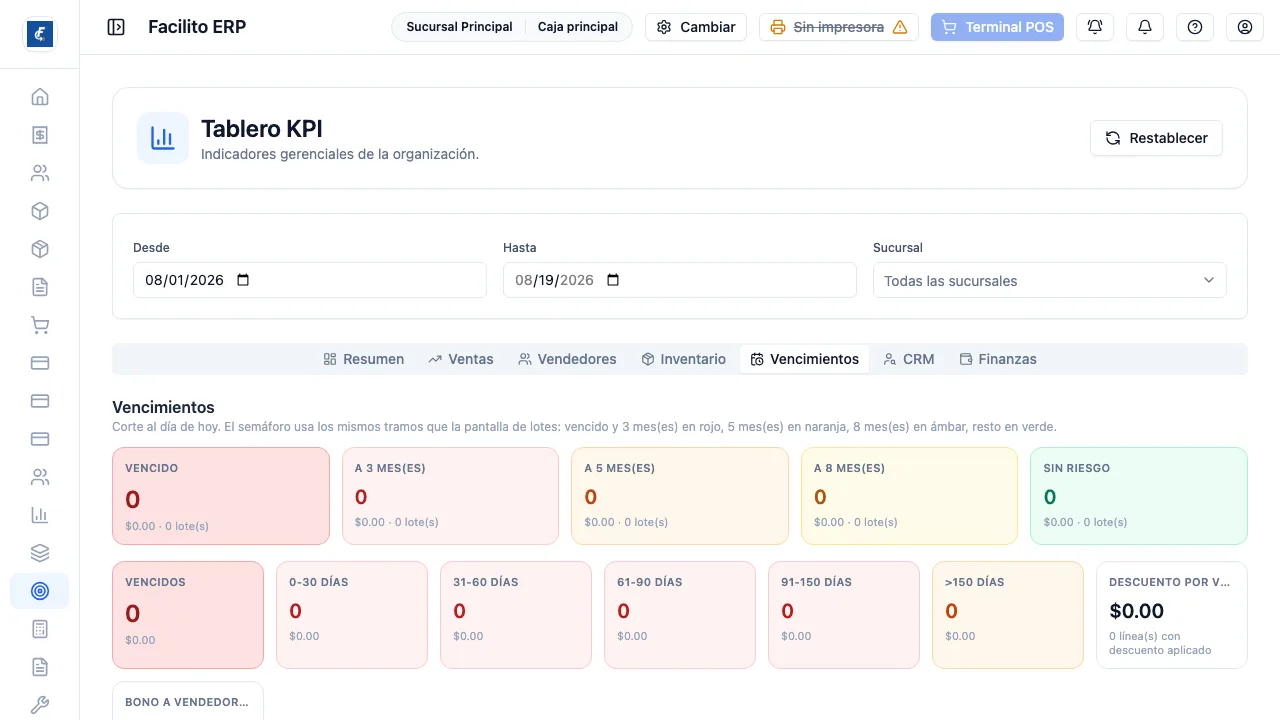1280x720 pixels.
Task: Click the red VENCIDO card
Action: pyautogui.click(x=221, y=496)
